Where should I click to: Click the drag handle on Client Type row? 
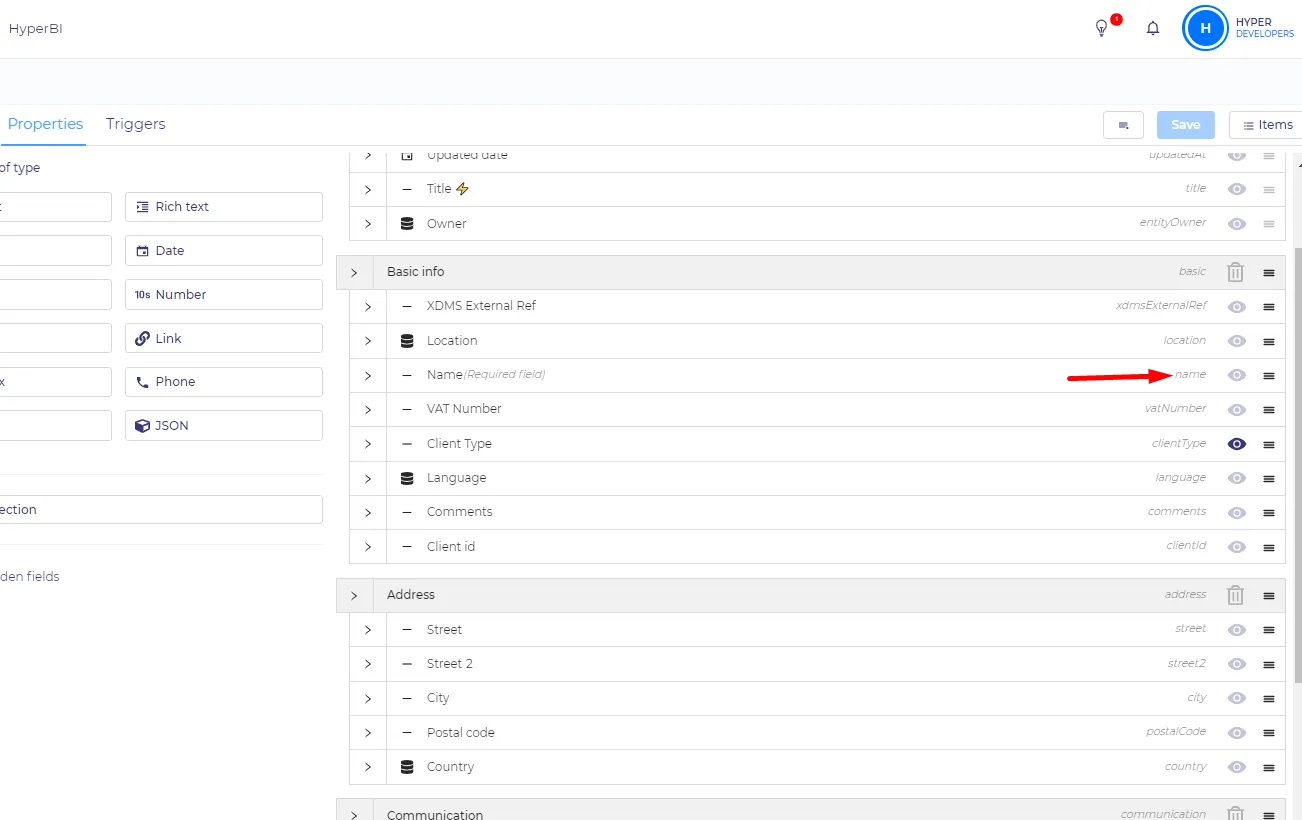click(x=1269, y=444)
